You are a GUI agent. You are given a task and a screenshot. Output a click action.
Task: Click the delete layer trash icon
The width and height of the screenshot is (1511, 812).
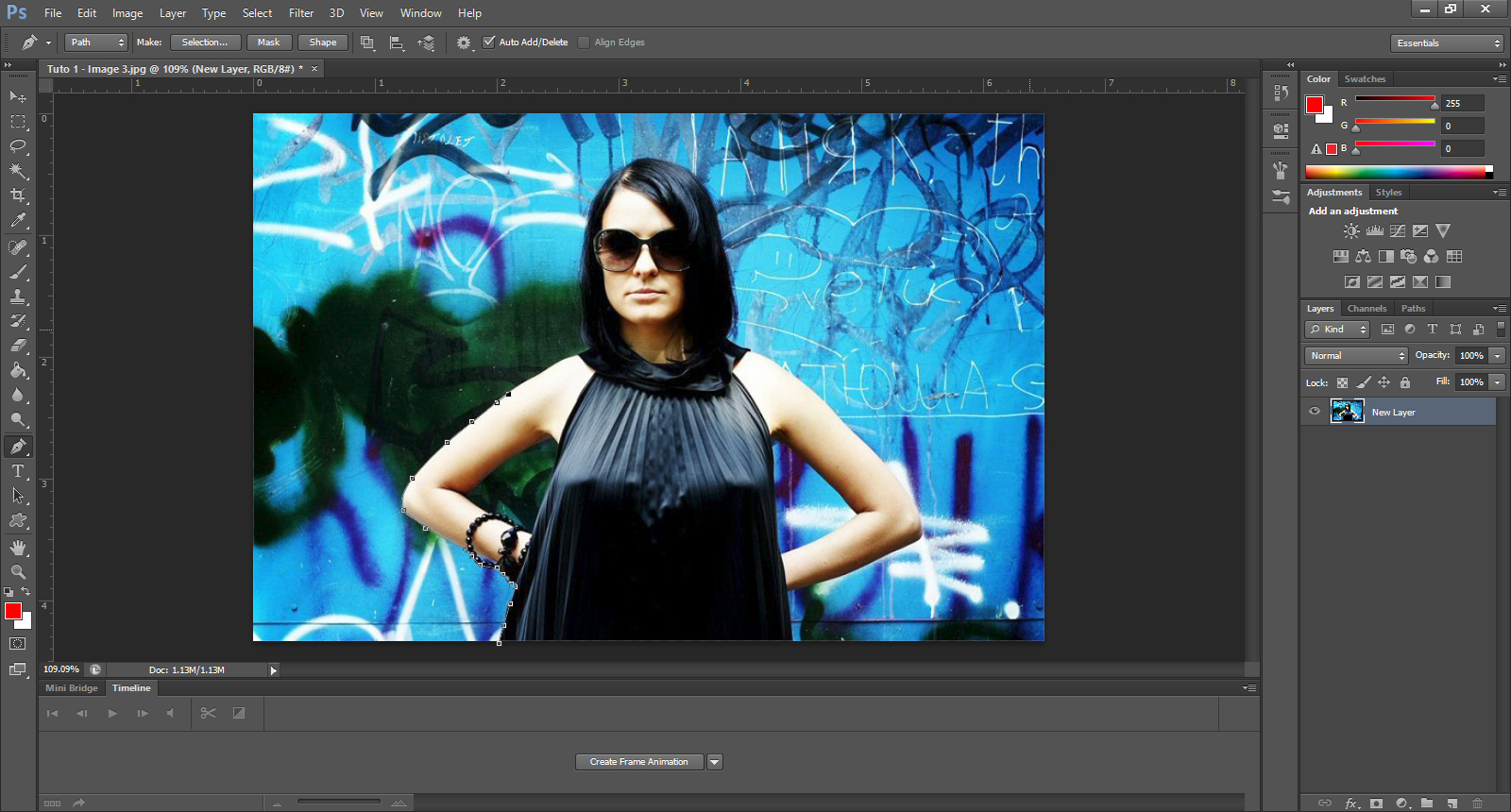coord(1478,804)
